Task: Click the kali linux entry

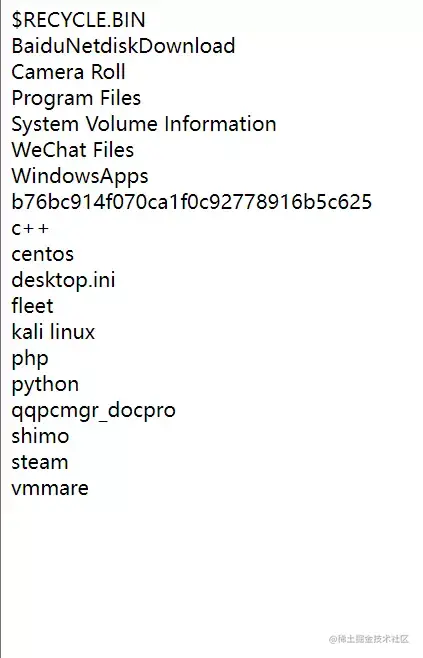Action: [53, 332]
